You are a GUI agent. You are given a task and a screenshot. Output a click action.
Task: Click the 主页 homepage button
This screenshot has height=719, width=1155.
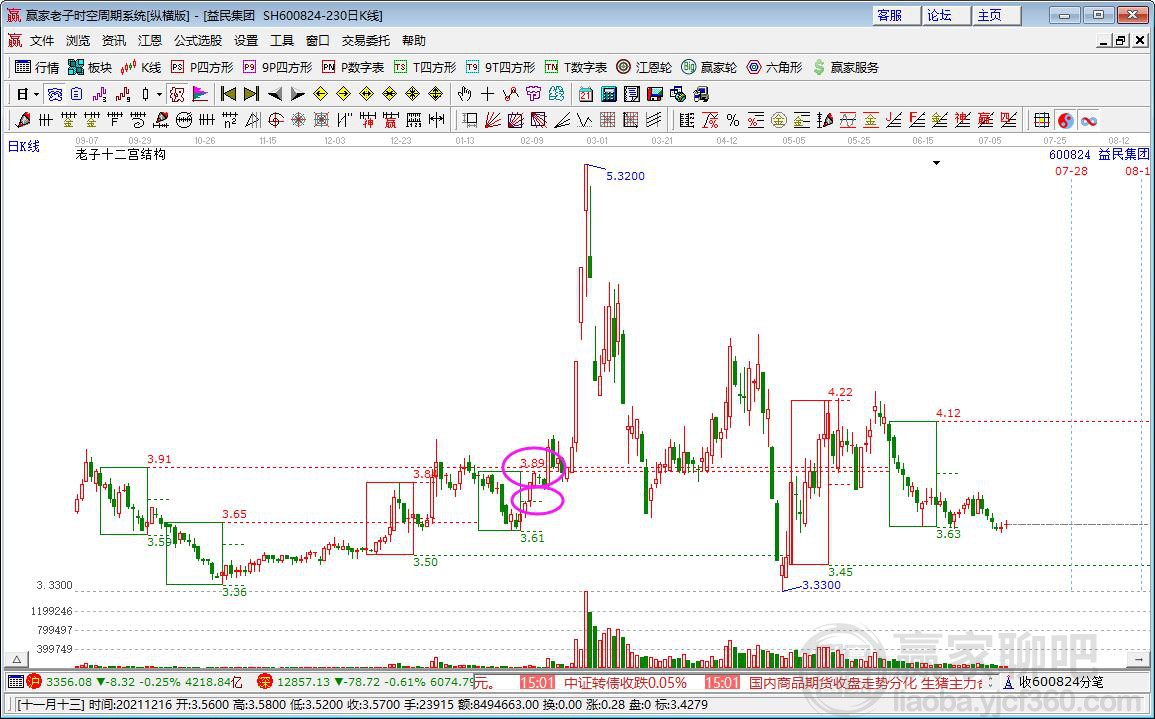997,15
